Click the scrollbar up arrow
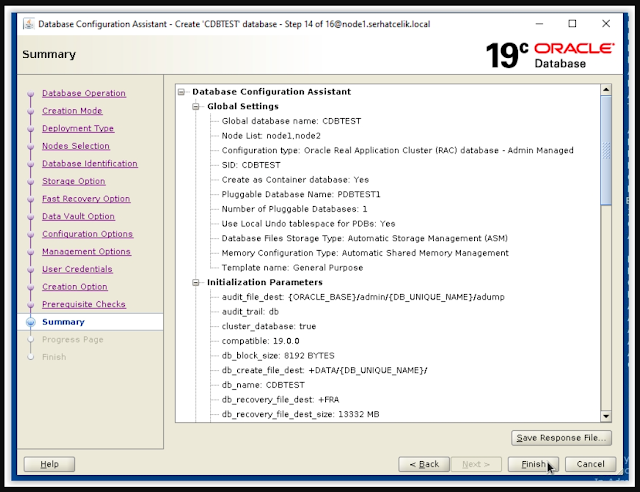 point(606,89)
